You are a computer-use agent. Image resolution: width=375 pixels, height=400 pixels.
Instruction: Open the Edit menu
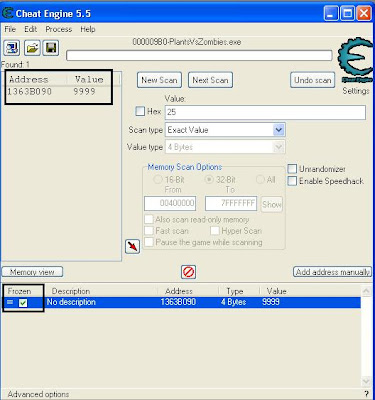(x=31, y=29)
